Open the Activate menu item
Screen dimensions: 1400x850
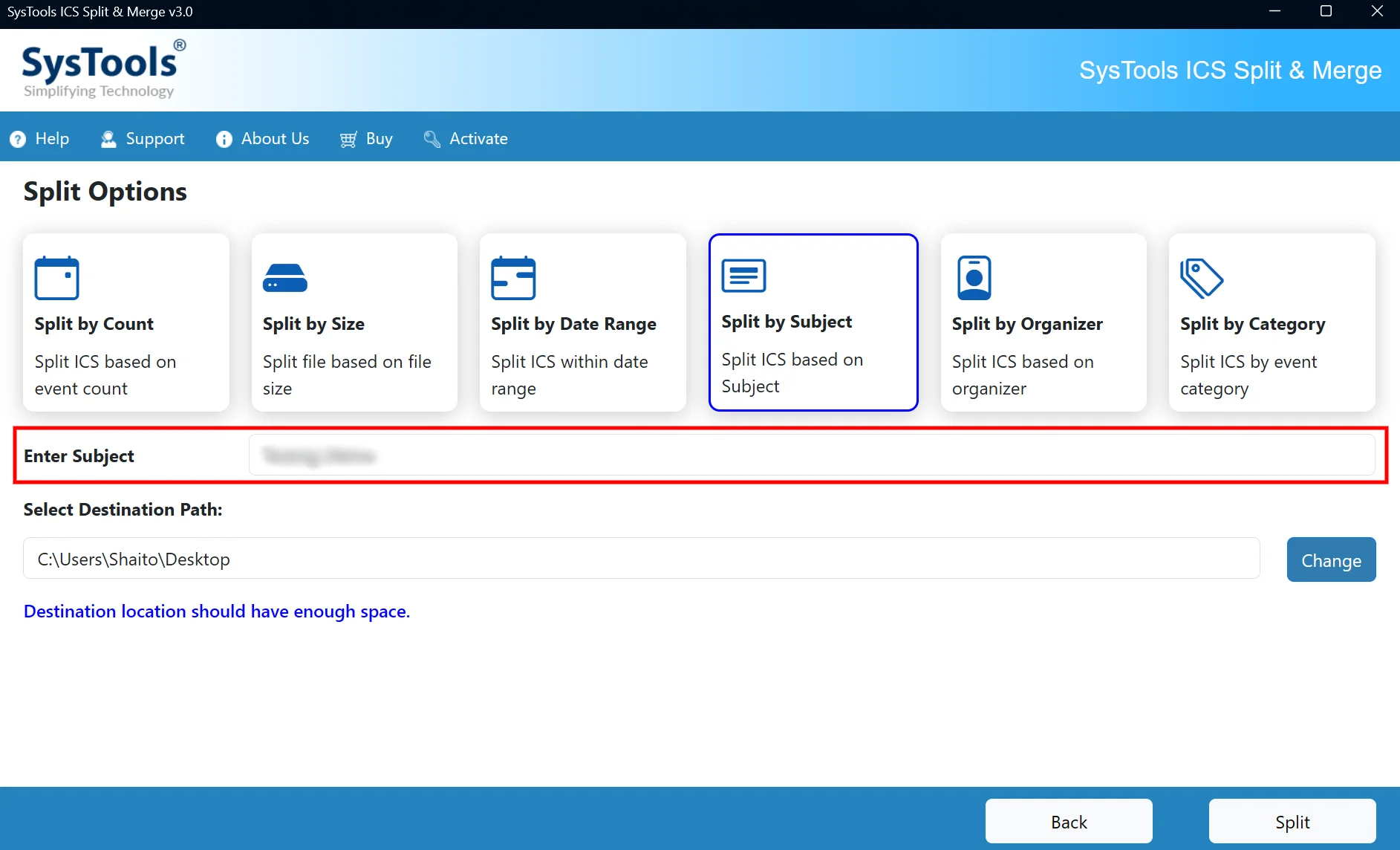click(466, 139)
